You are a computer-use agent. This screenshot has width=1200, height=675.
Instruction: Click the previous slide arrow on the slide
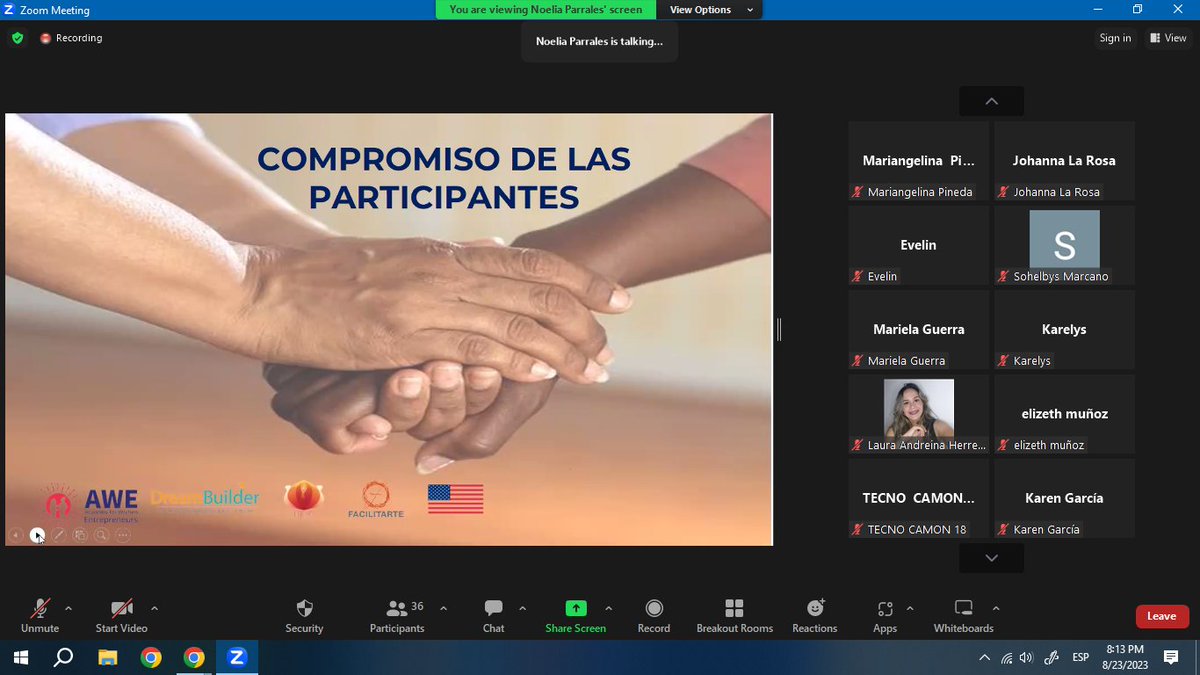(x=16, y=535)
